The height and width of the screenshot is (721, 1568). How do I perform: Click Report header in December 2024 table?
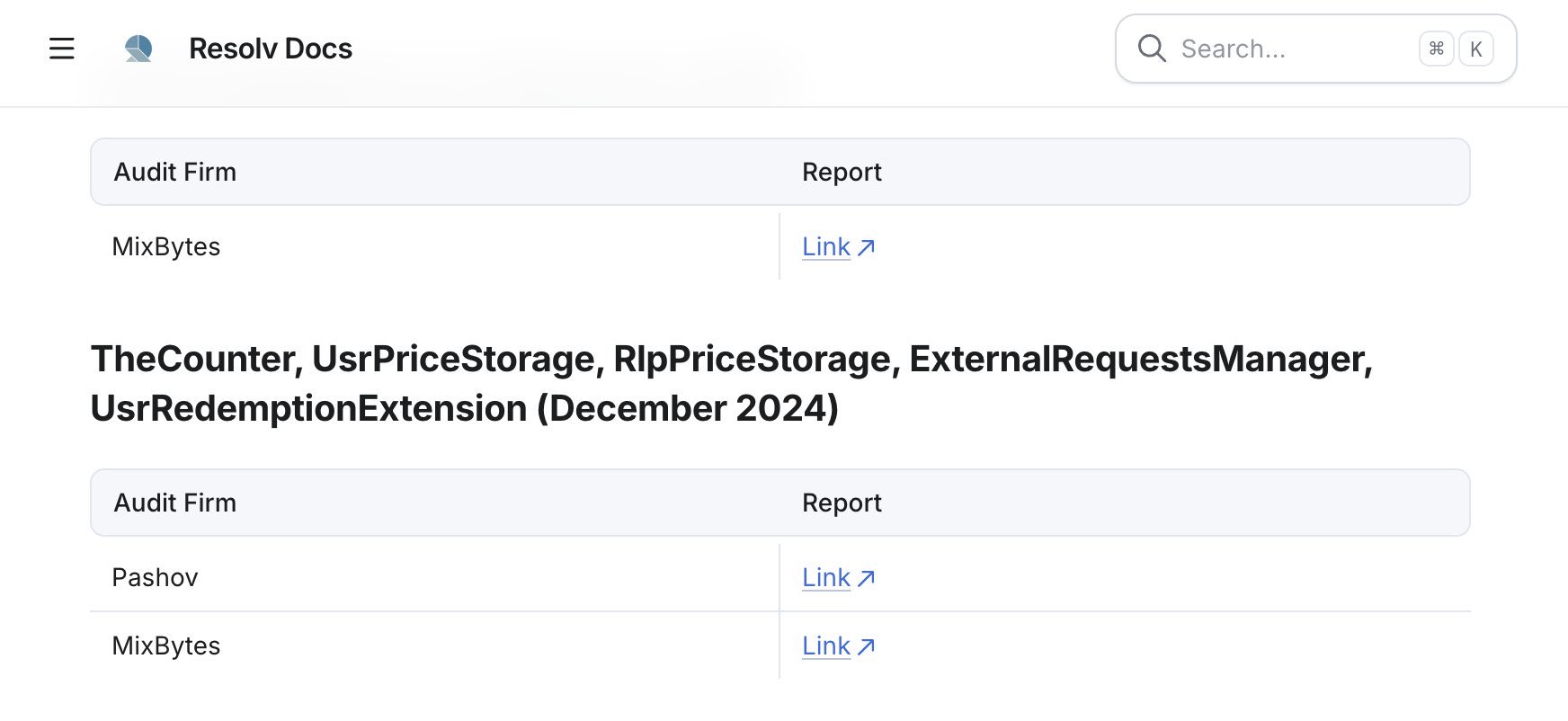[842, 503]
